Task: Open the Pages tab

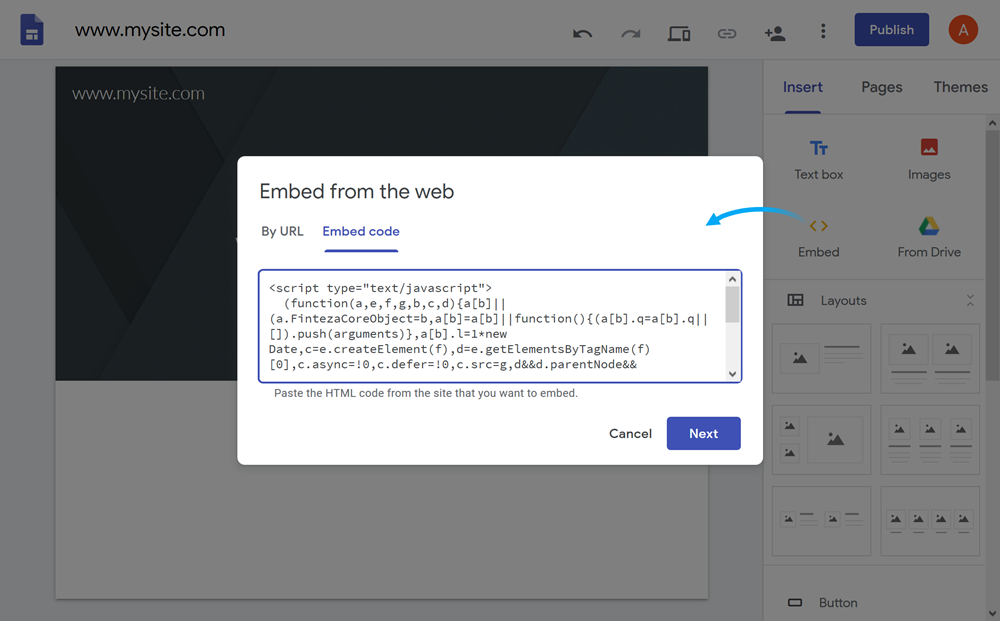Action: coord(881,87)
